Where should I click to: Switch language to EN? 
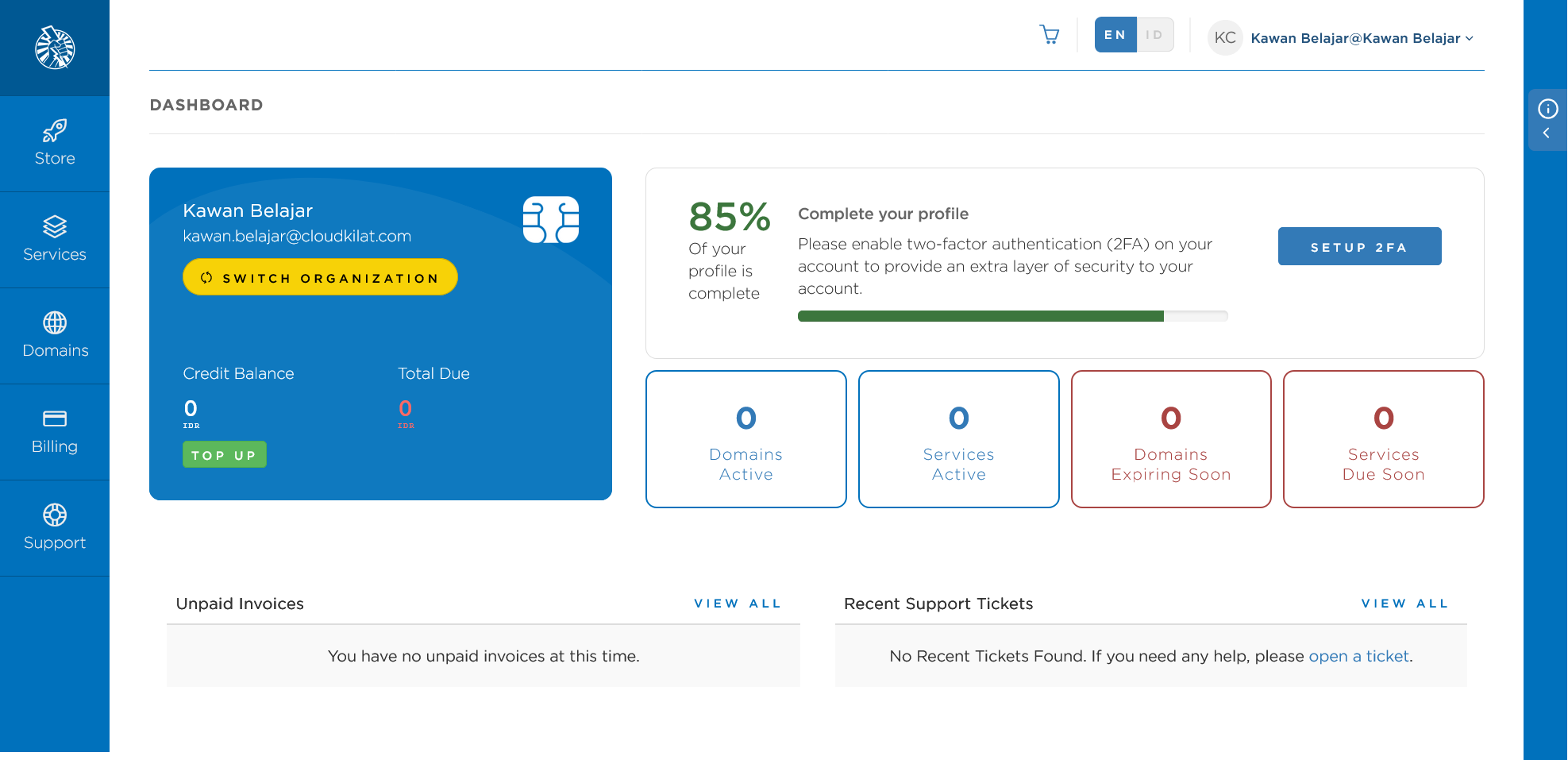tap(1115, 35)
